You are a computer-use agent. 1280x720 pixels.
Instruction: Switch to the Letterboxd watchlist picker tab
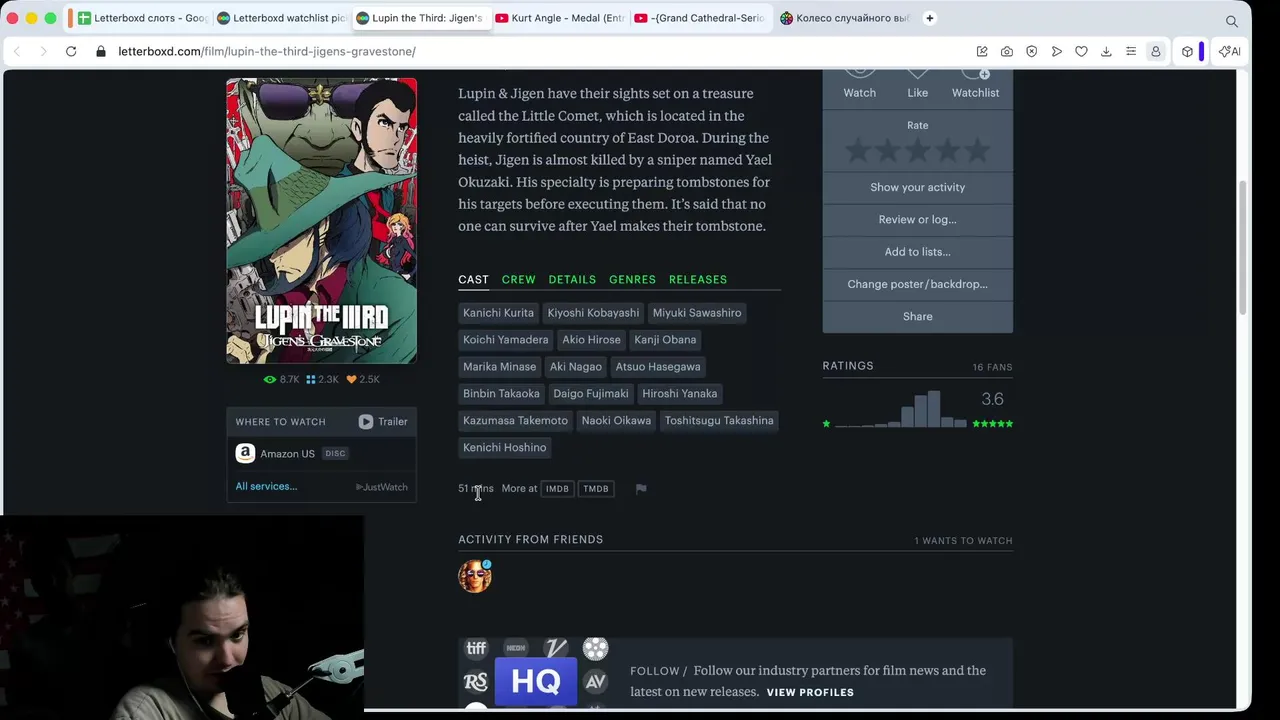click(282, 18)
